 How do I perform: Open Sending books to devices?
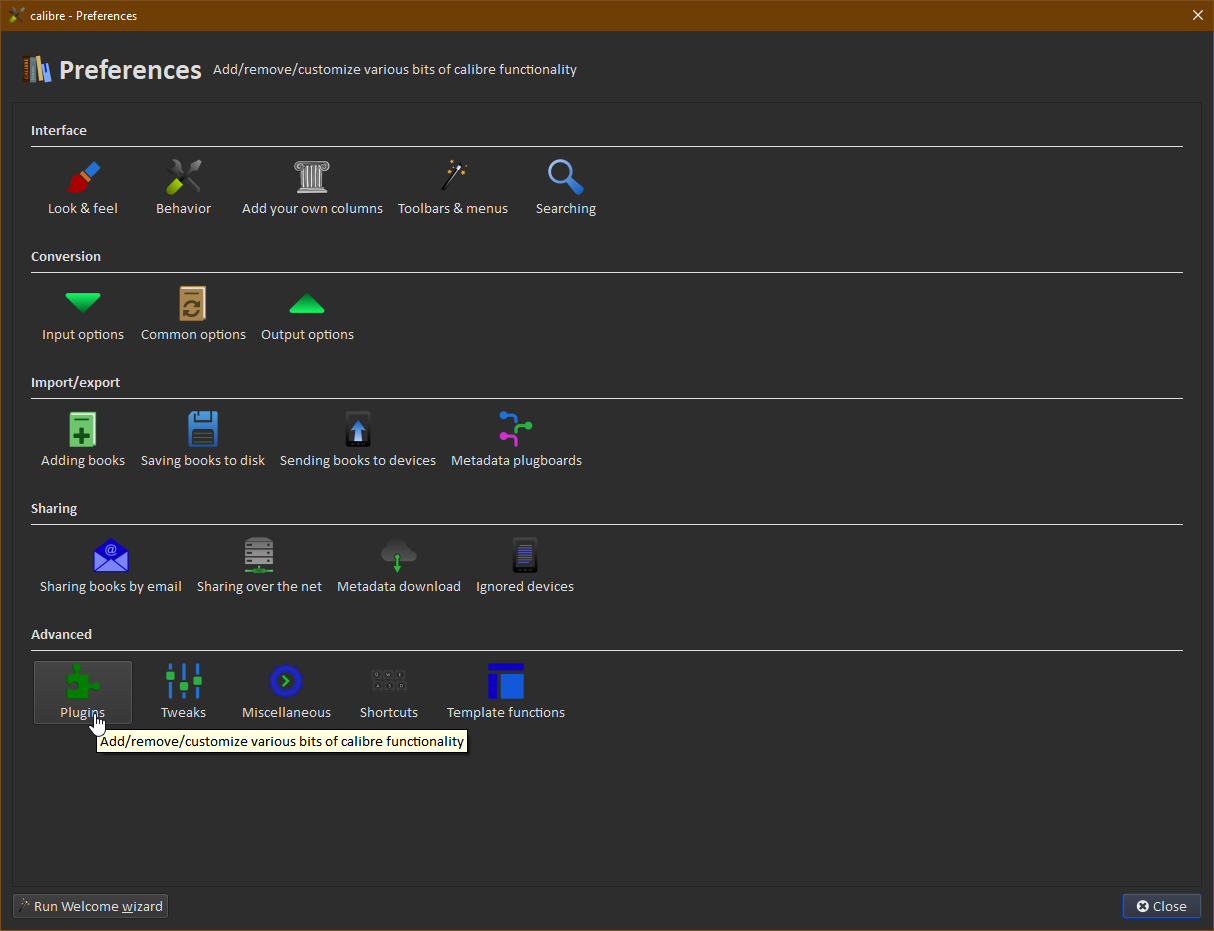358,440
